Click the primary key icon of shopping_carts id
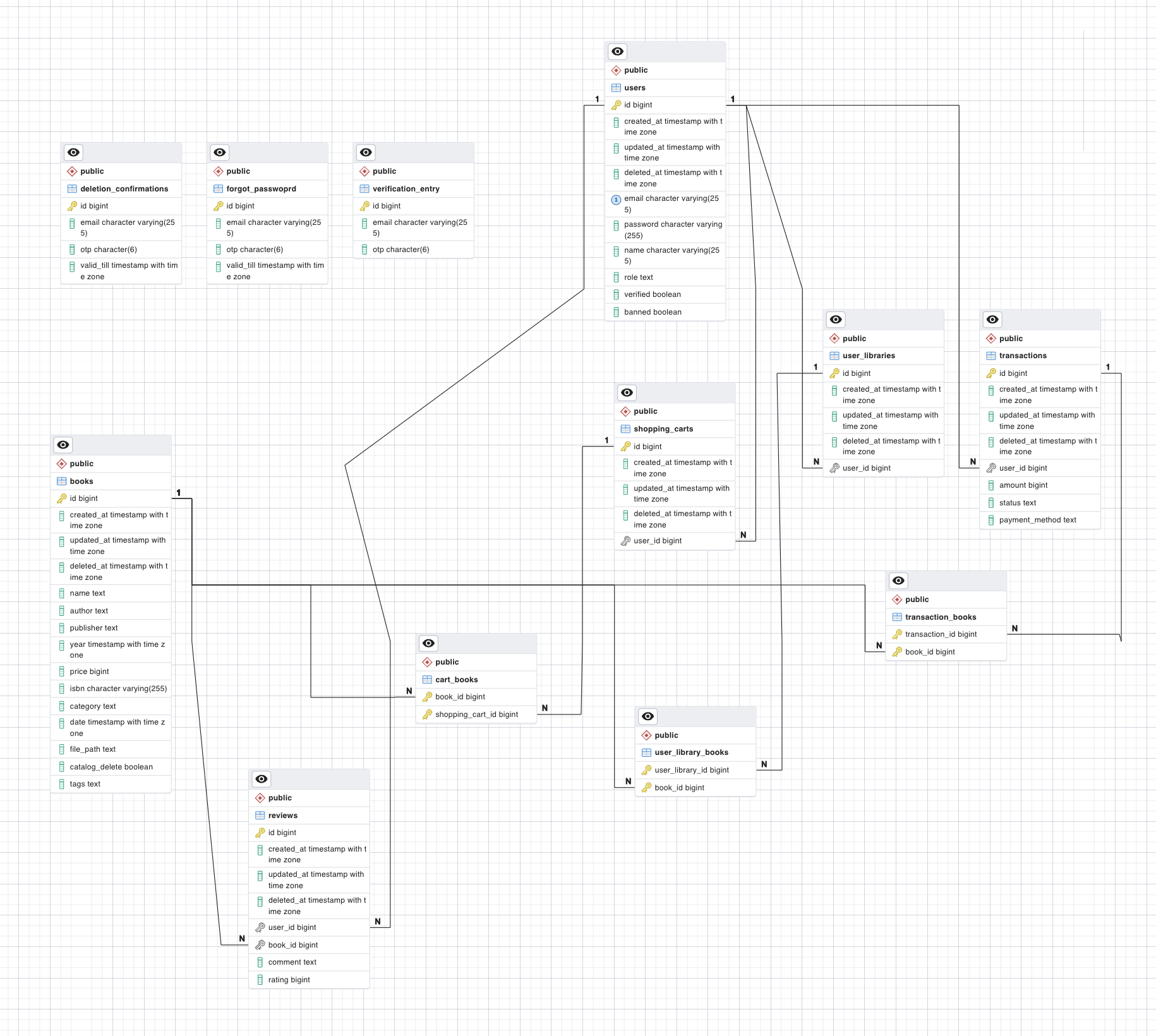This screenshot has width=1156, height=1036. pyautogui.click(x=625, y=447)
